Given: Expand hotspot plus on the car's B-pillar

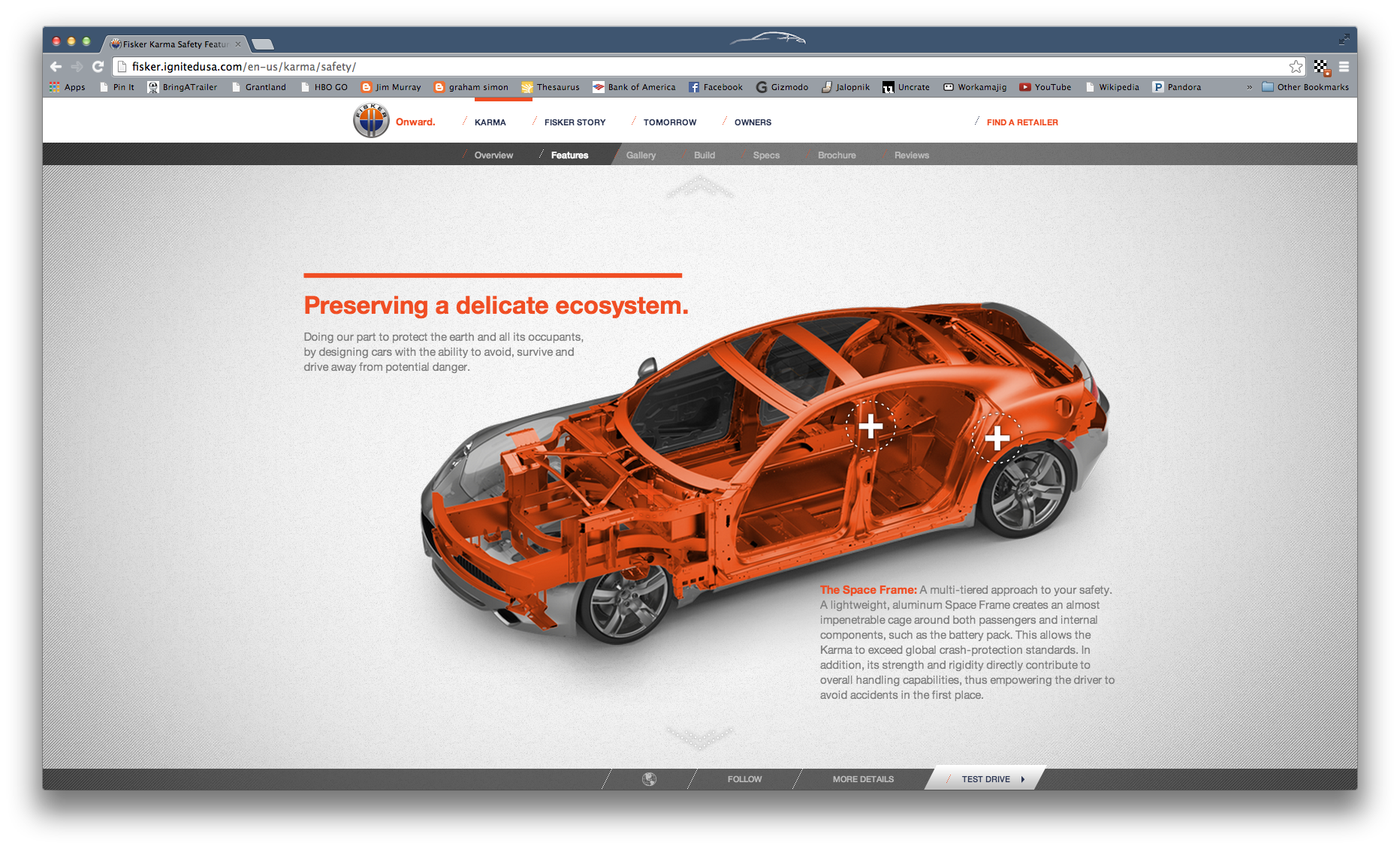Looking at the screenshot, I should [x=870, y=426].
